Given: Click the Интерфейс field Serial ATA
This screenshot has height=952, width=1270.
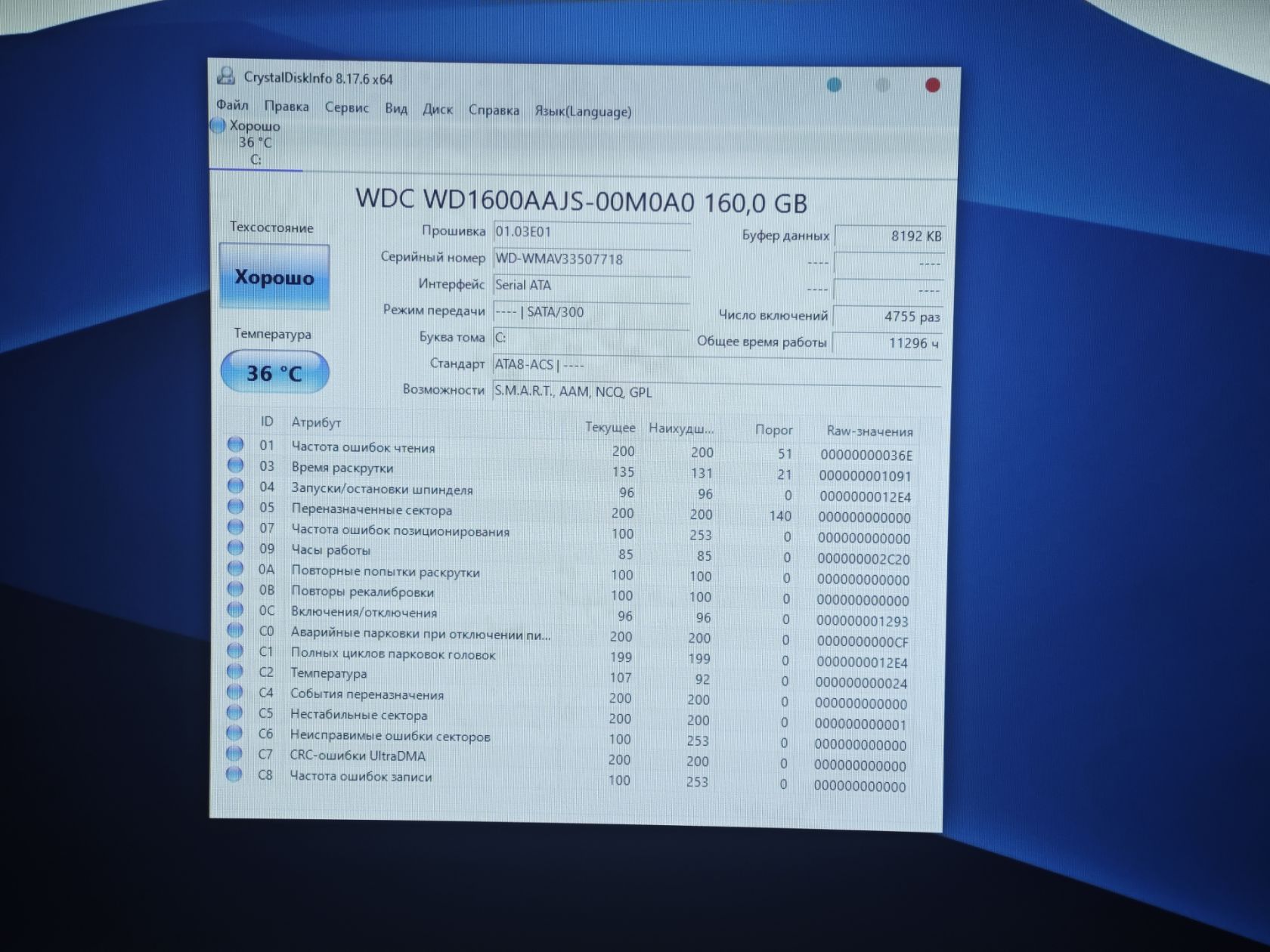Looking at the screenshot, I should (x=591, y=286).
